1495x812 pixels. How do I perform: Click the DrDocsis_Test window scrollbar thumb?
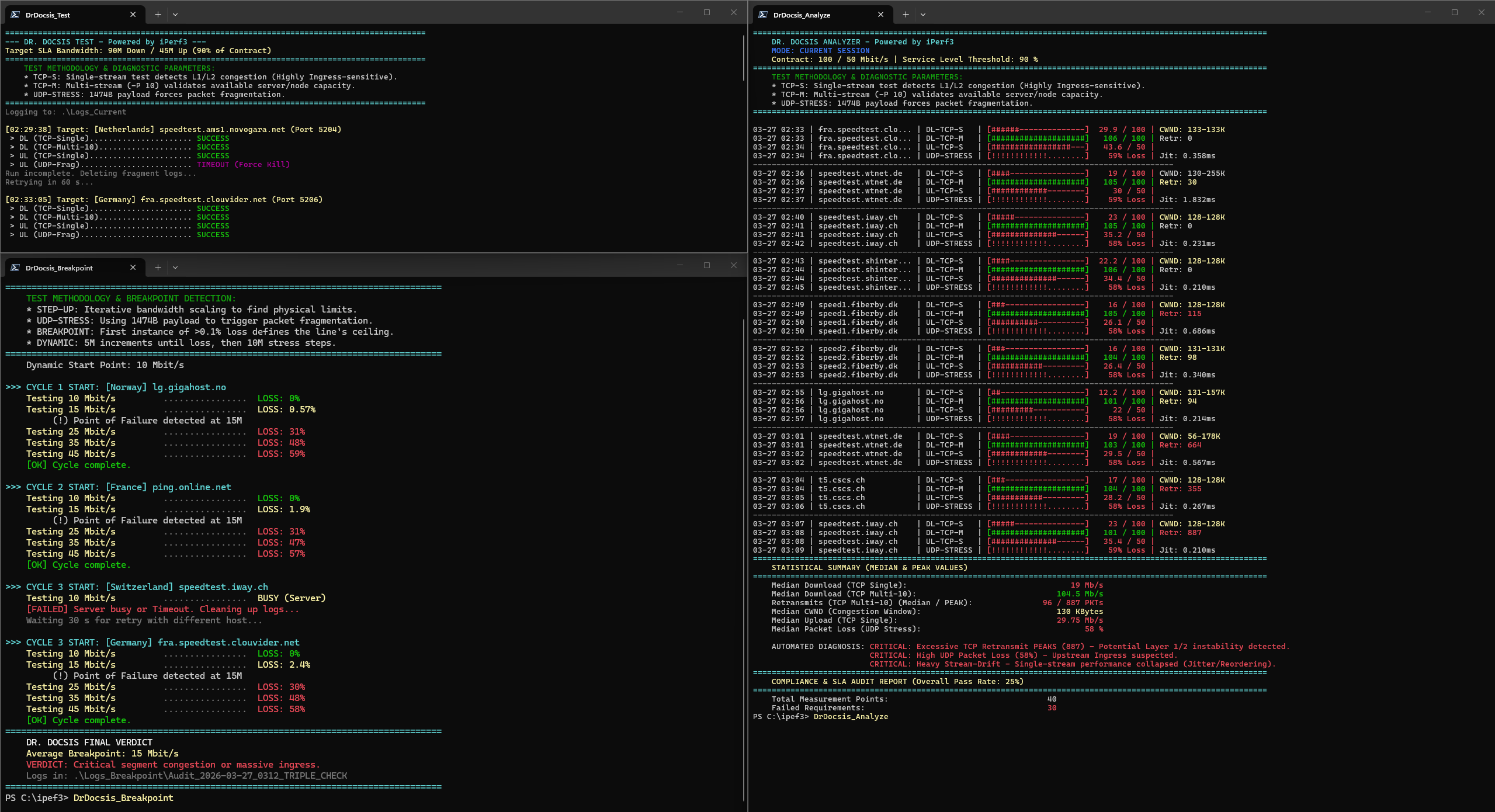click(743, 58)
